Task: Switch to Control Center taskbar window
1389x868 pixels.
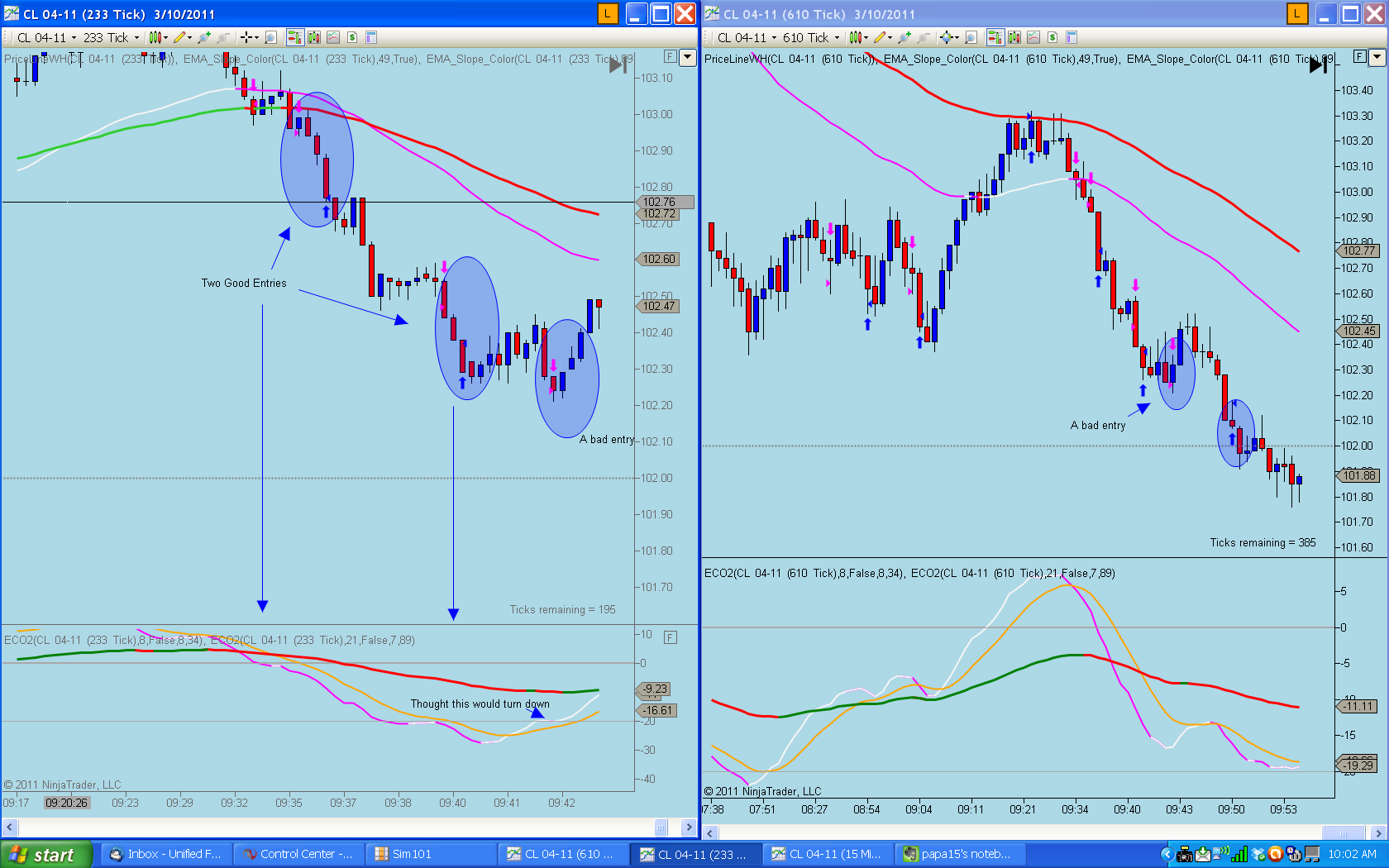Action: [298, 854]
